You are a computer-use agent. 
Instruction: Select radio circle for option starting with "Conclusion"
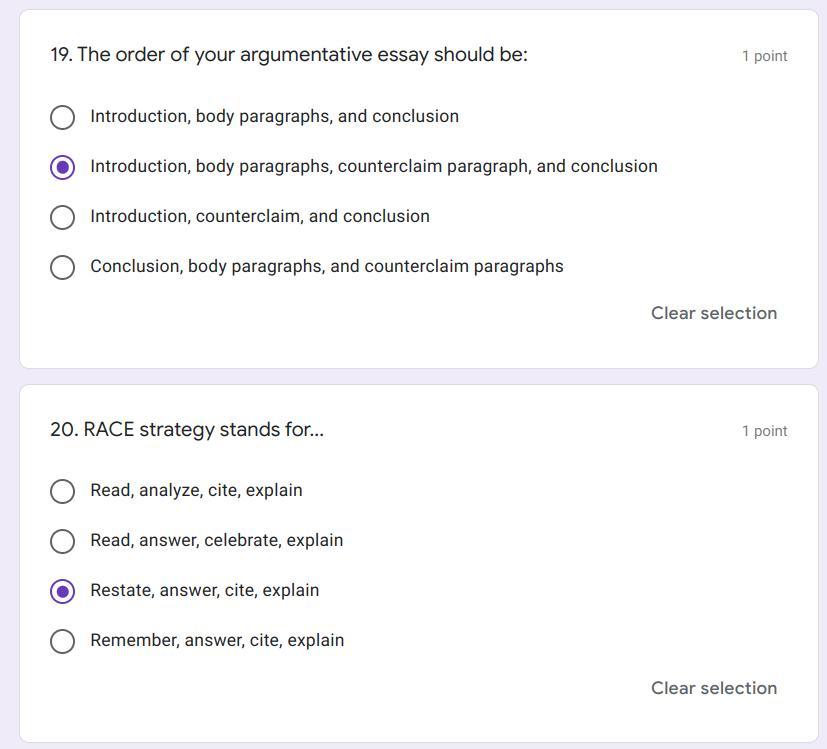click(x=62, y=267)
